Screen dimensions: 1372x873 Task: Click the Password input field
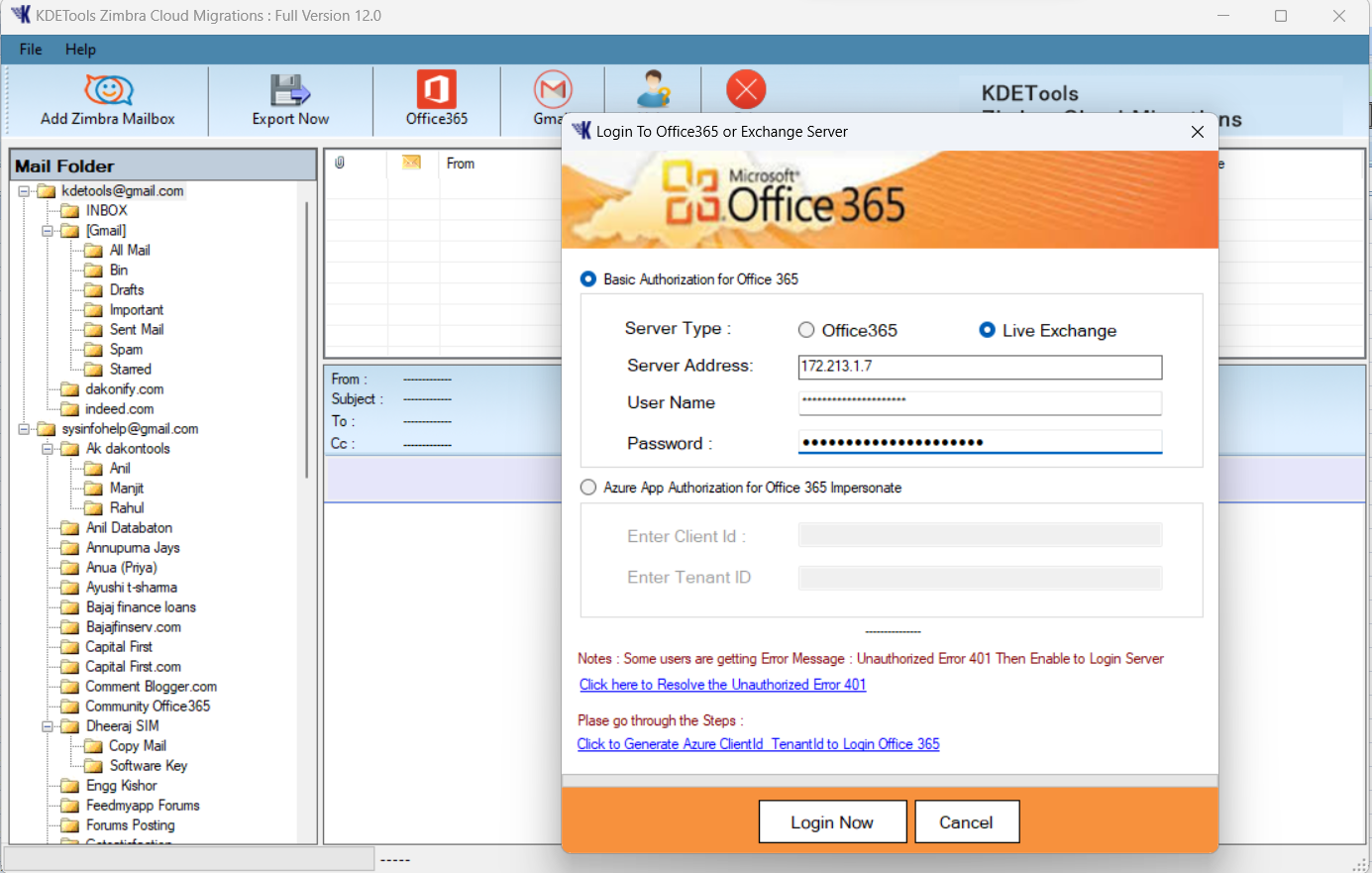click(980, 442)
